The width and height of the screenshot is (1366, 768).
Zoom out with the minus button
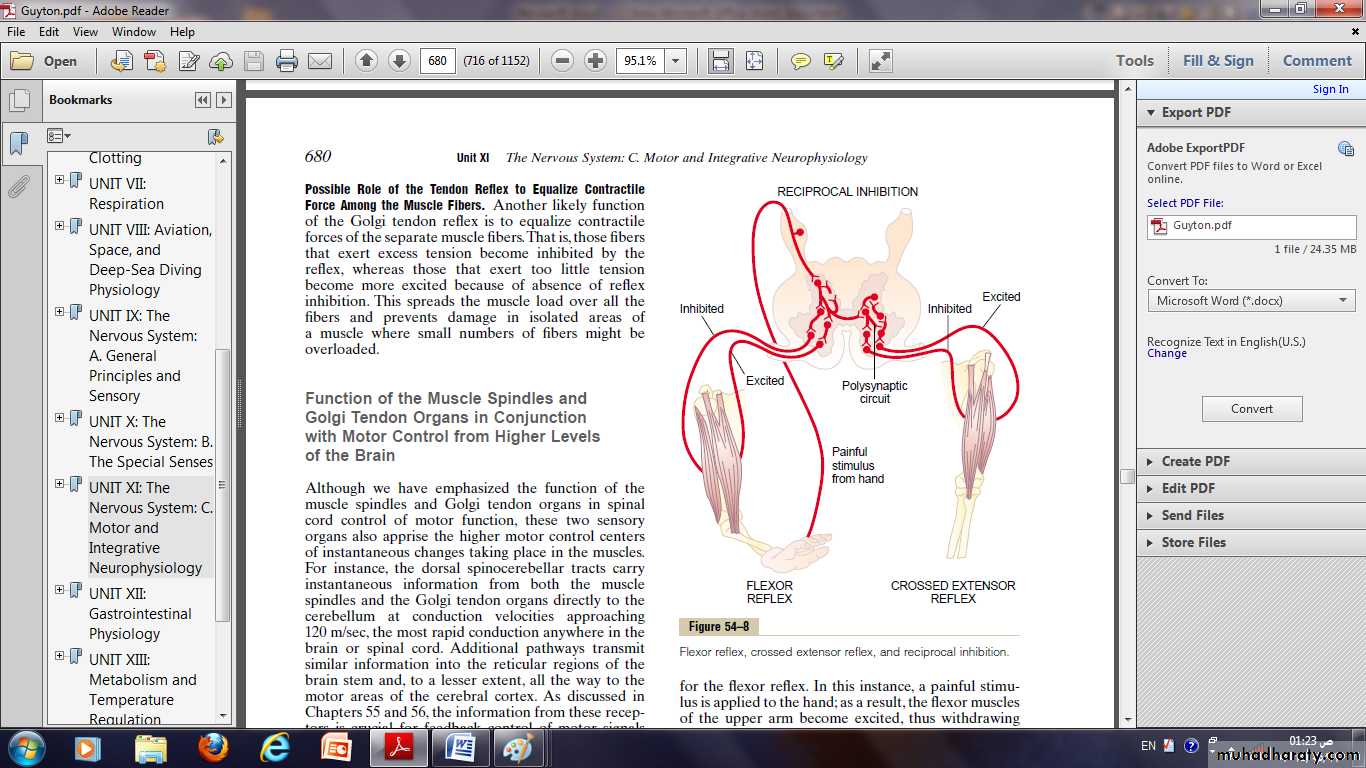(562, 61)
